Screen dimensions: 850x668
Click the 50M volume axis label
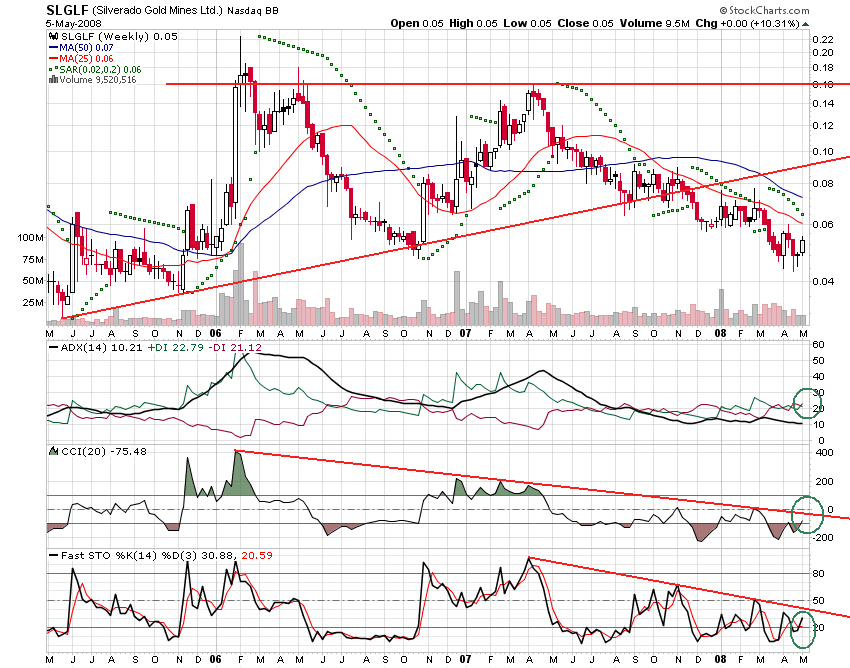33,281
